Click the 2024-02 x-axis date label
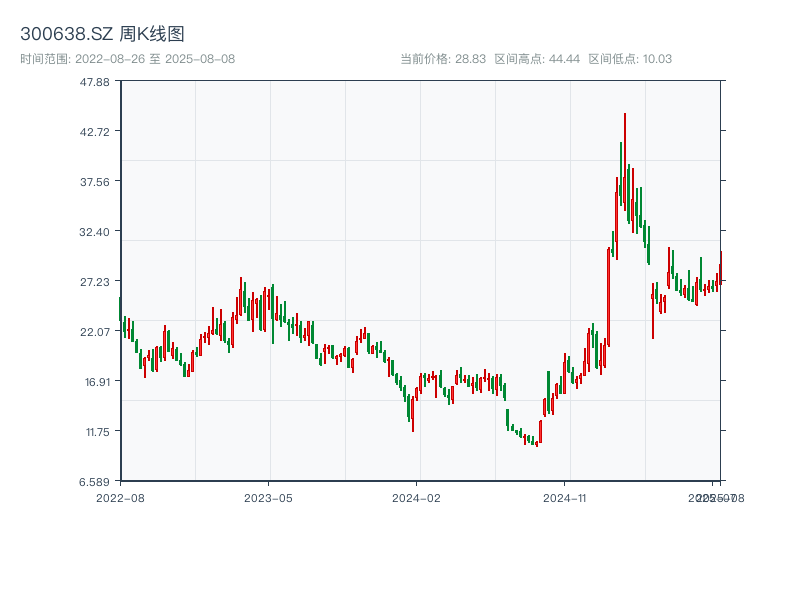Screen dimensions: 800x600 (x=416, y=497)
